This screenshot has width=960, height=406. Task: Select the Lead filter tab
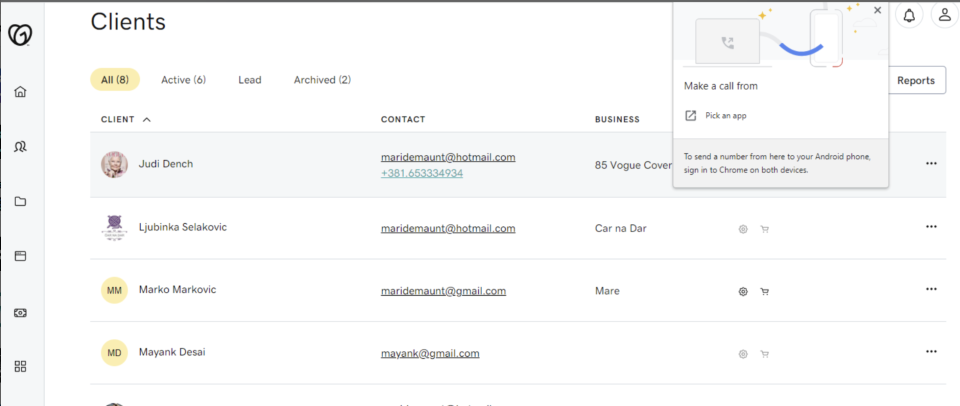coord(249,80)
